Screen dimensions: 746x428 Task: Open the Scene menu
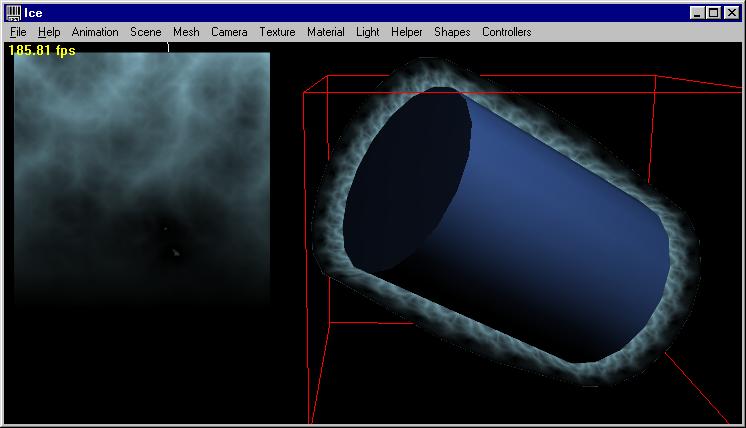coord(146,32)
